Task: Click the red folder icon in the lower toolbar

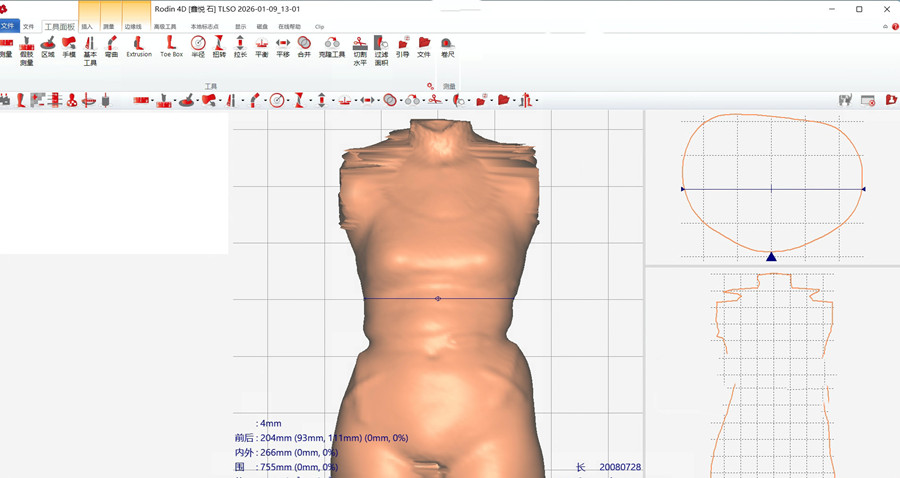Action: coord(503,100)
